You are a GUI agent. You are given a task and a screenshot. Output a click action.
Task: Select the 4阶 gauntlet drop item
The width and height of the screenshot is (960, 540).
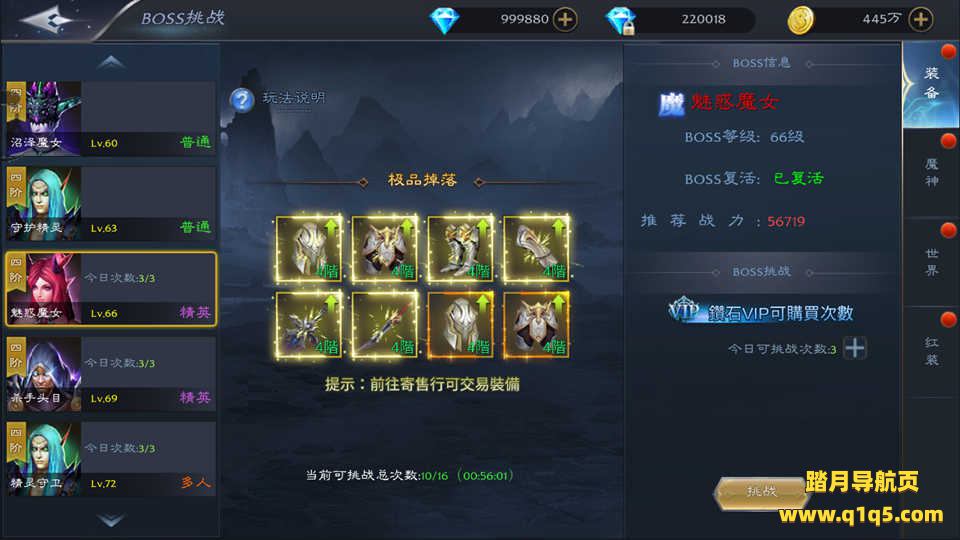(536, 249)
